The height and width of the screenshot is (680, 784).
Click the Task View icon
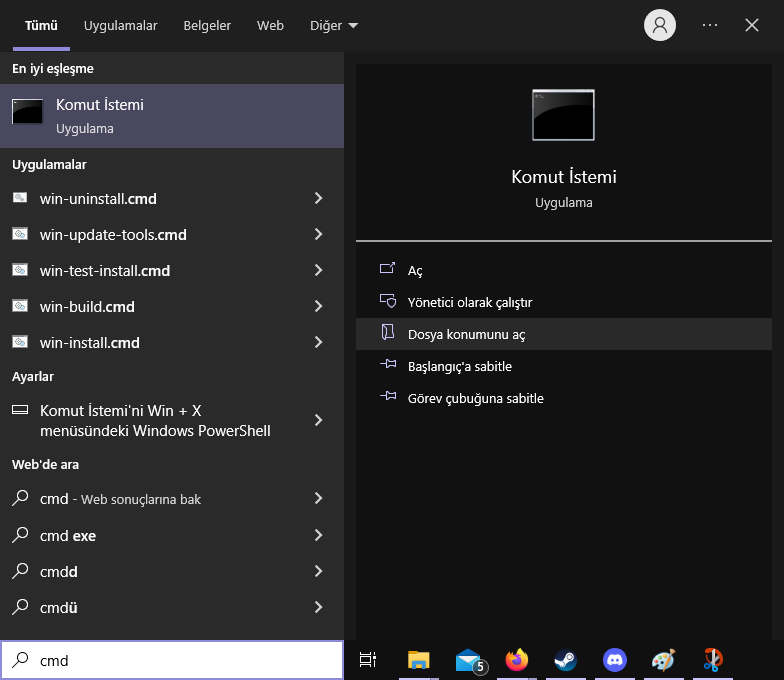[x=368, y=660]
